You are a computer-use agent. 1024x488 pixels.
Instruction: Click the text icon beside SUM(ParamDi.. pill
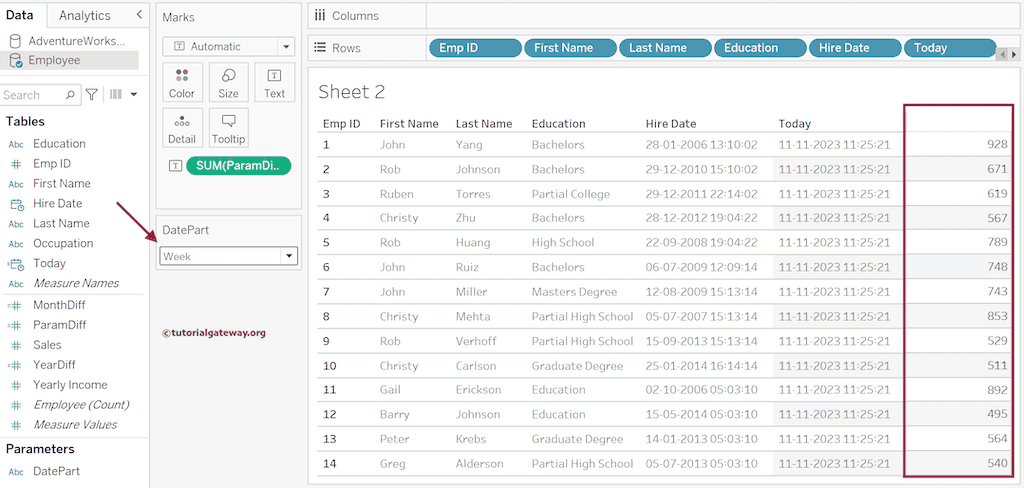point(175,166)
